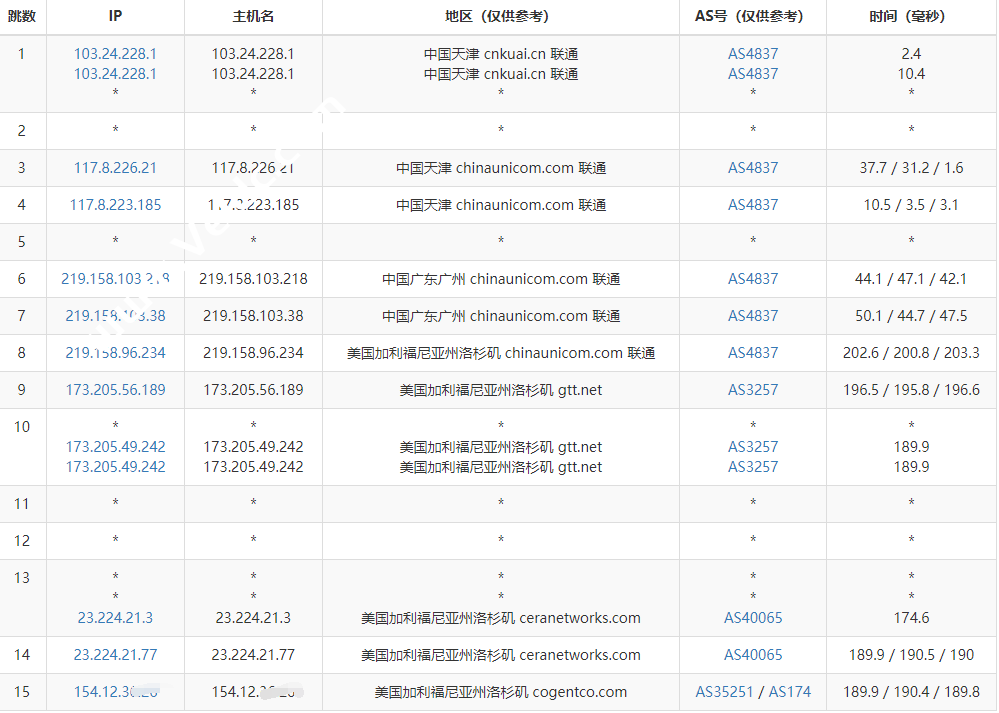Click the 219.158.103.38 IP link
This screenshot has width=999, height=713.
[115, 316]
